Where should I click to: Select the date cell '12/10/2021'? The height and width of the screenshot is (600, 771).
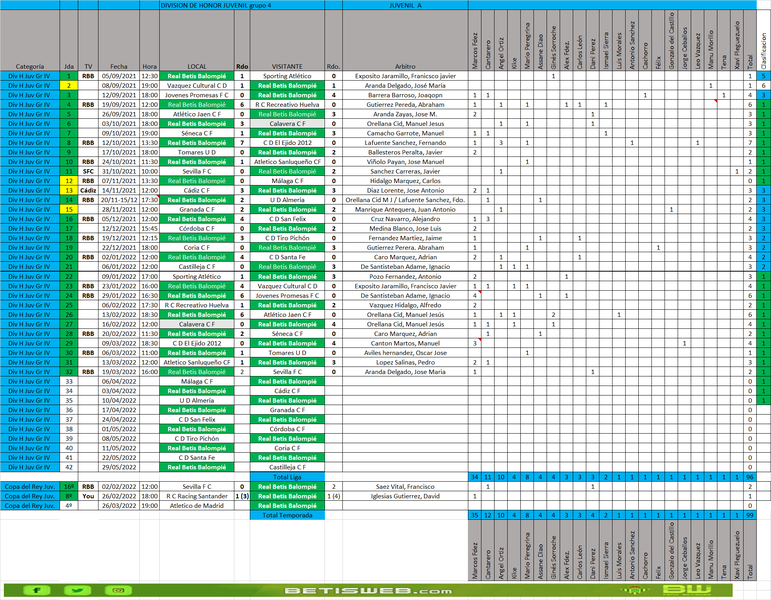pyautogui.click(x=119, y=143)
